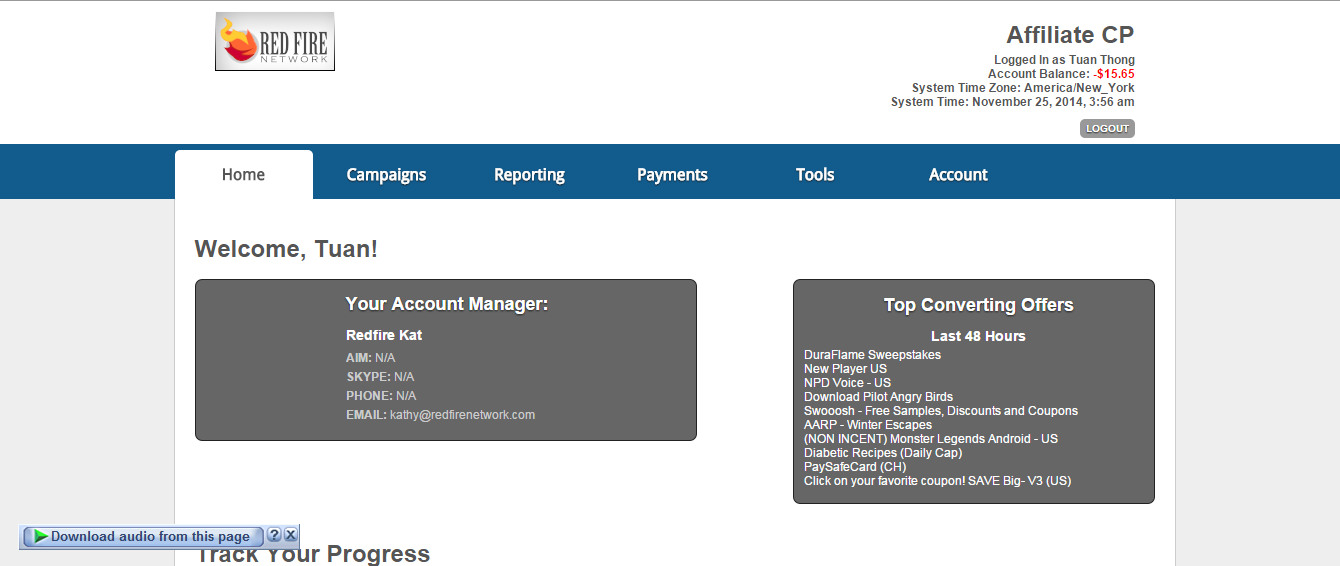Click the Top Converting Offers heading
Screen dimensions: 1340x566
[978, 305]
